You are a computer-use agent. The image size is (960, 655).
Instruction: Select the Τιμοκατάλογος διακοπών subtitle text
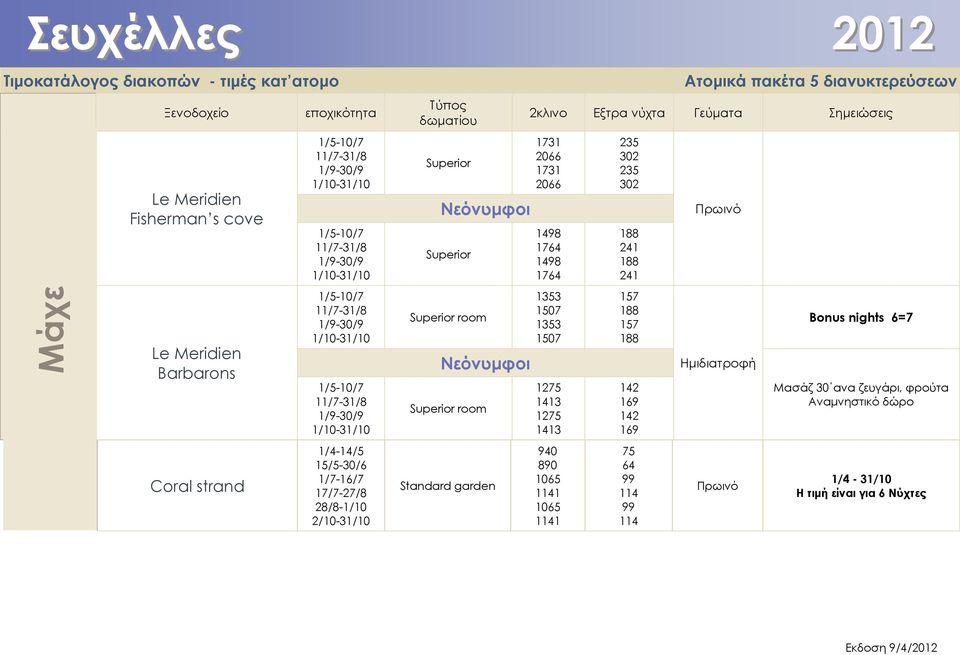[x=102, y=81]
